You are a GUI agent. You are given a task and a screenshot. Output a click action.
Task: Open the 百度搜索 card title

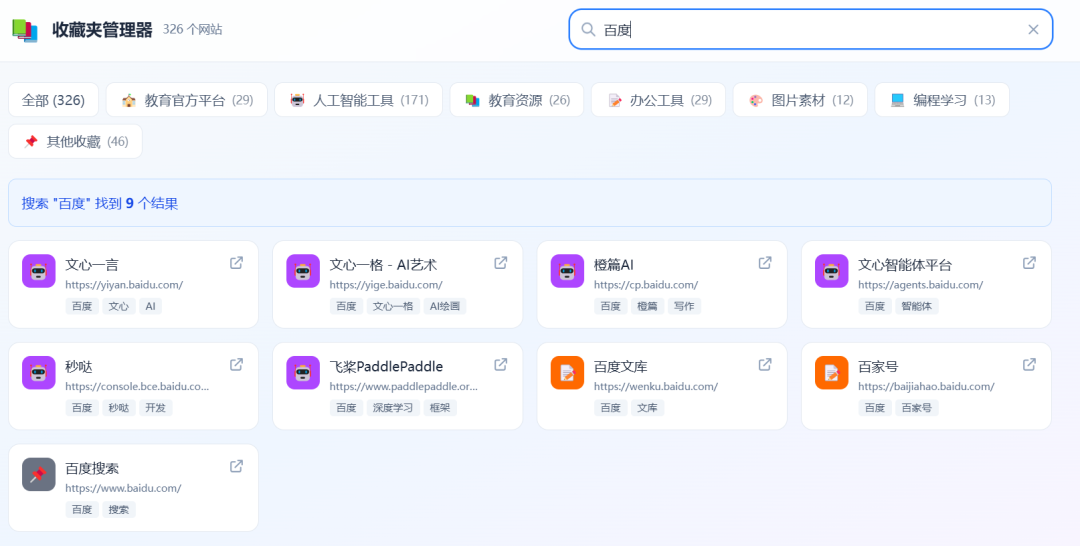pyautogui.click(x=92, y=469)
